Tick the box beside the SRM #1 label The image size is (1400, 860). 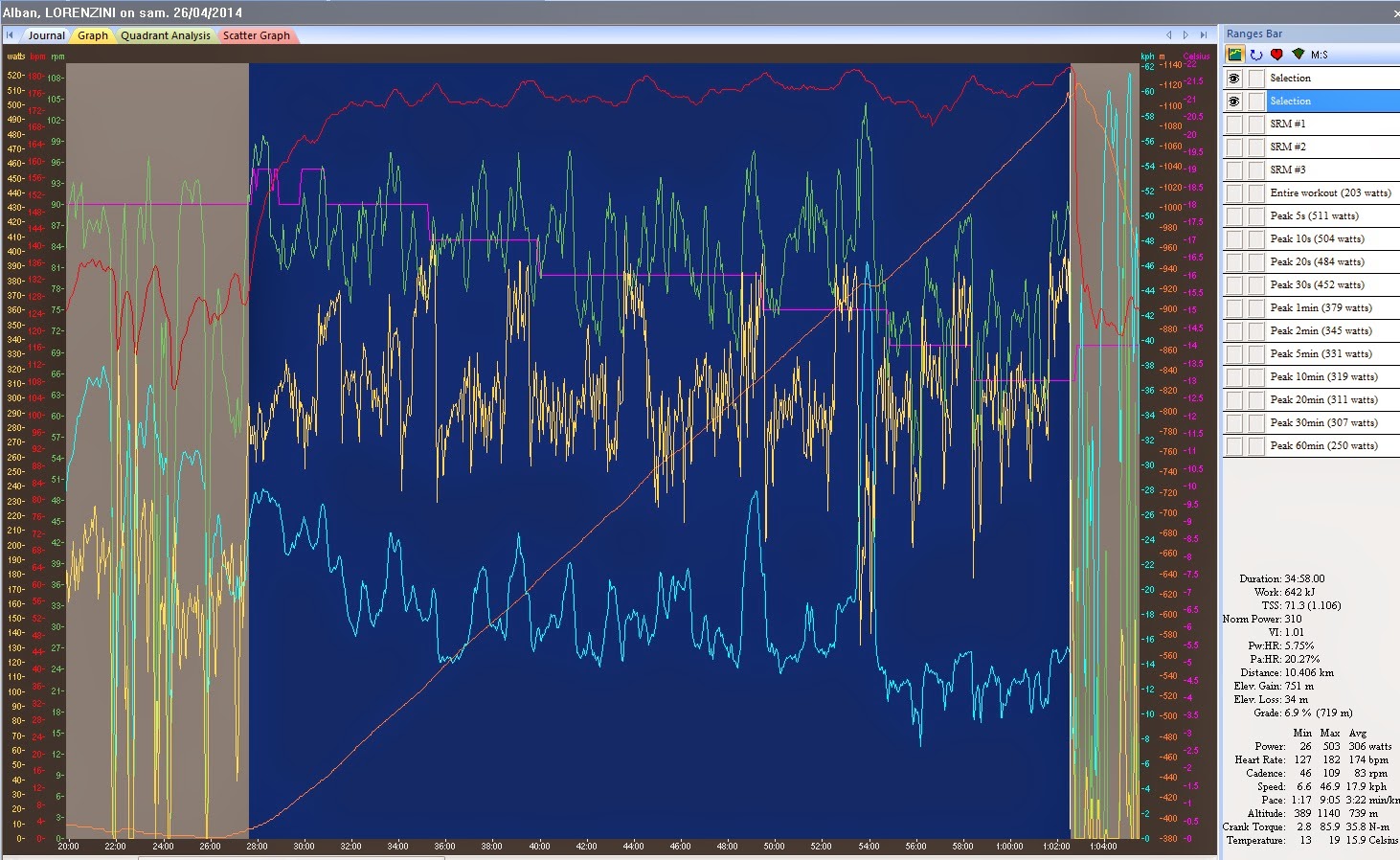click(x=1255, y=124)
